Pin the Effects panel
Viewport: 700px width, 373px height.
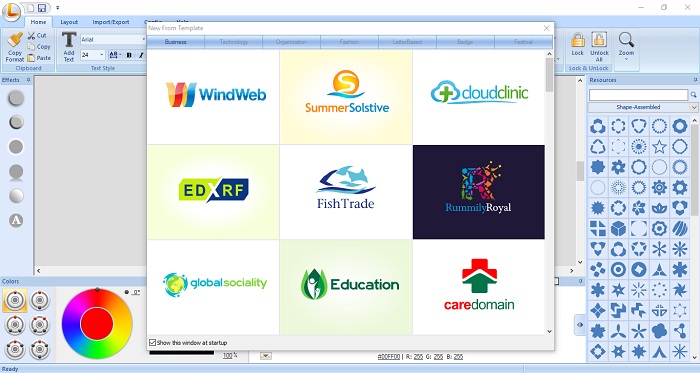[29, 80]
